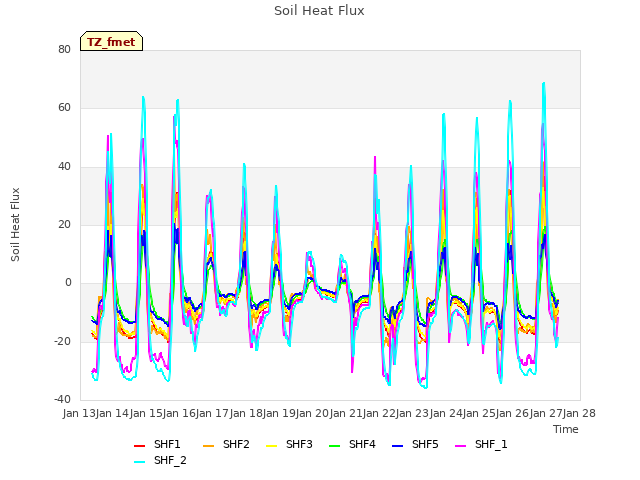Toggle the SHF1 legend entry
The image size is (640, 480).
(157, 444)
